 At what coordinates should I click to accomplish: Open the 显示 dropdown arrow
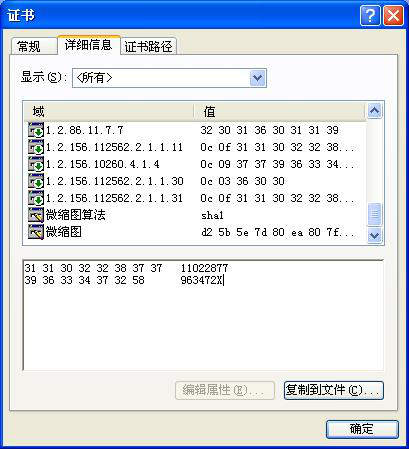tap(258, 78)
